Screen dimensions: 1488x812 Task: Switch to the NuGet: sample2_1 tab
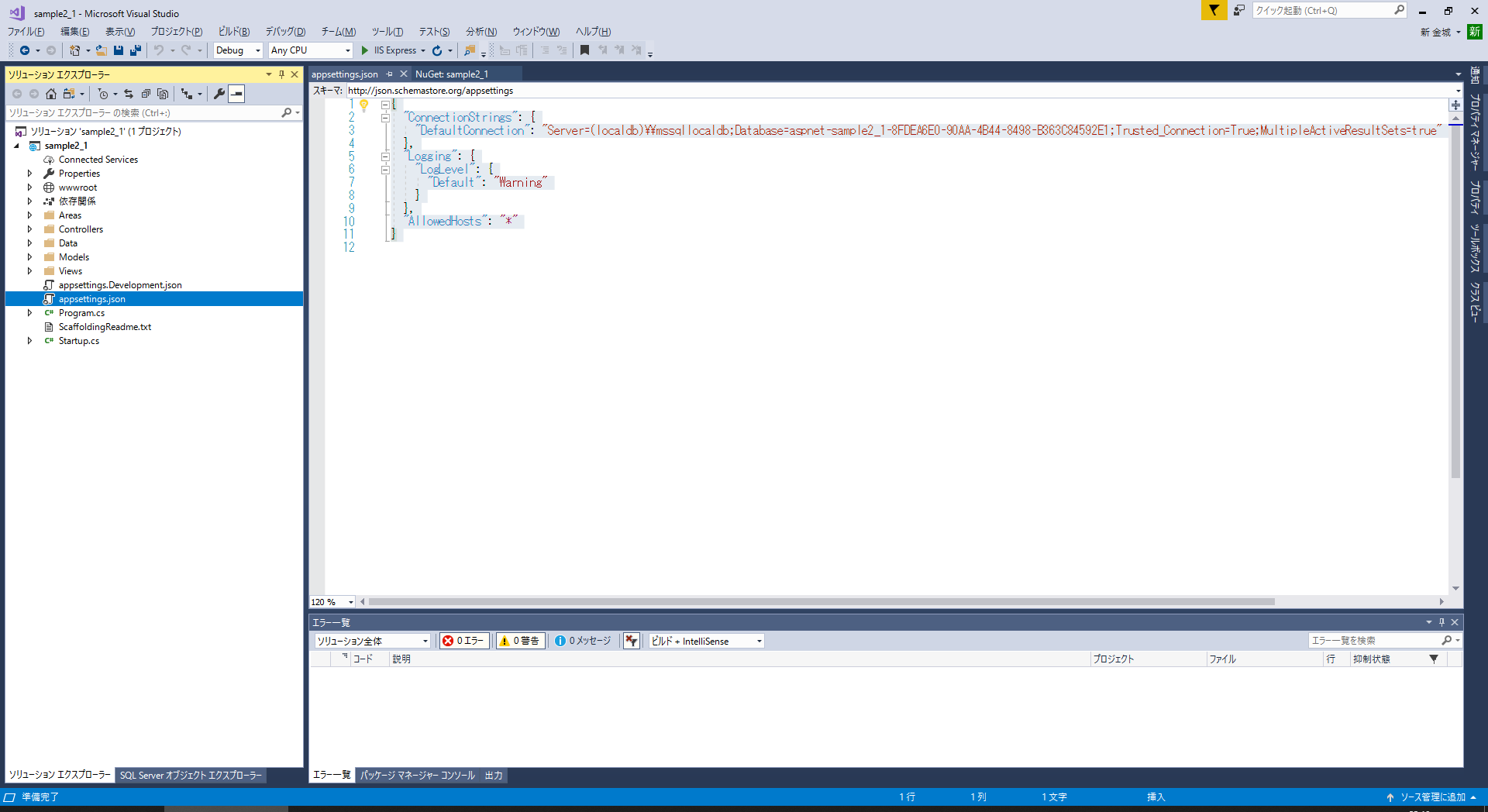point(452,74)
